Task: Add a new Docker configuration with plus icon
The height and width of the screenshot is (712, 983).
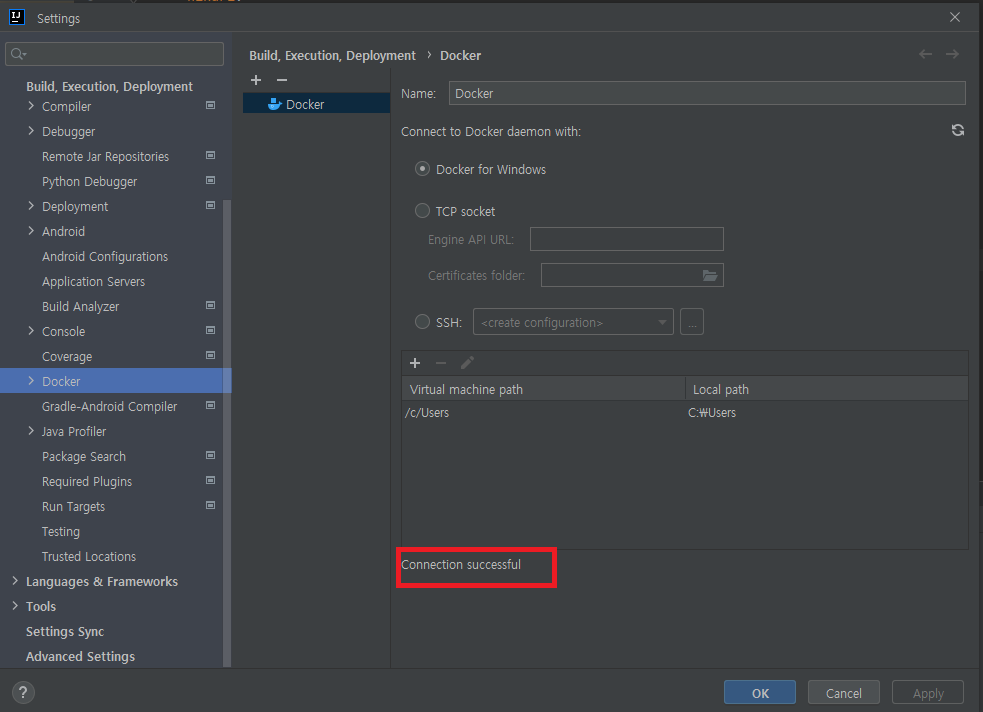Action: pyautogui.click(x=256, y=80)
